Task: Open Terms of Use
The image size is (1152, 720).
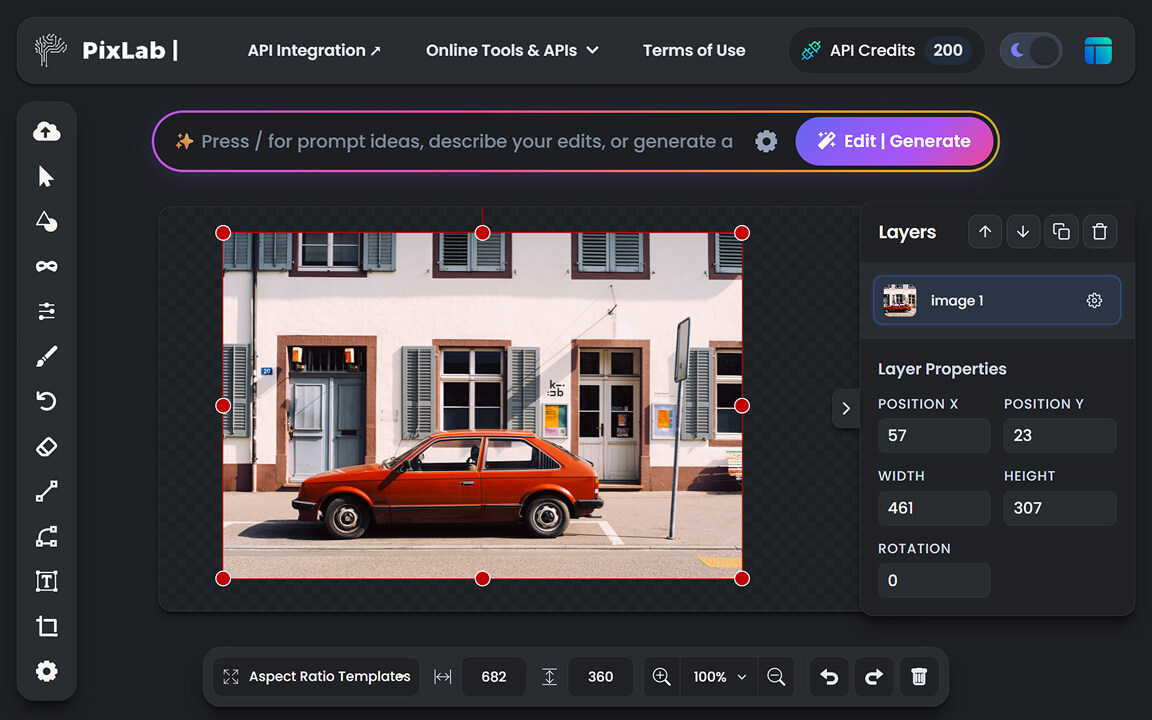Action: (694, 50)
